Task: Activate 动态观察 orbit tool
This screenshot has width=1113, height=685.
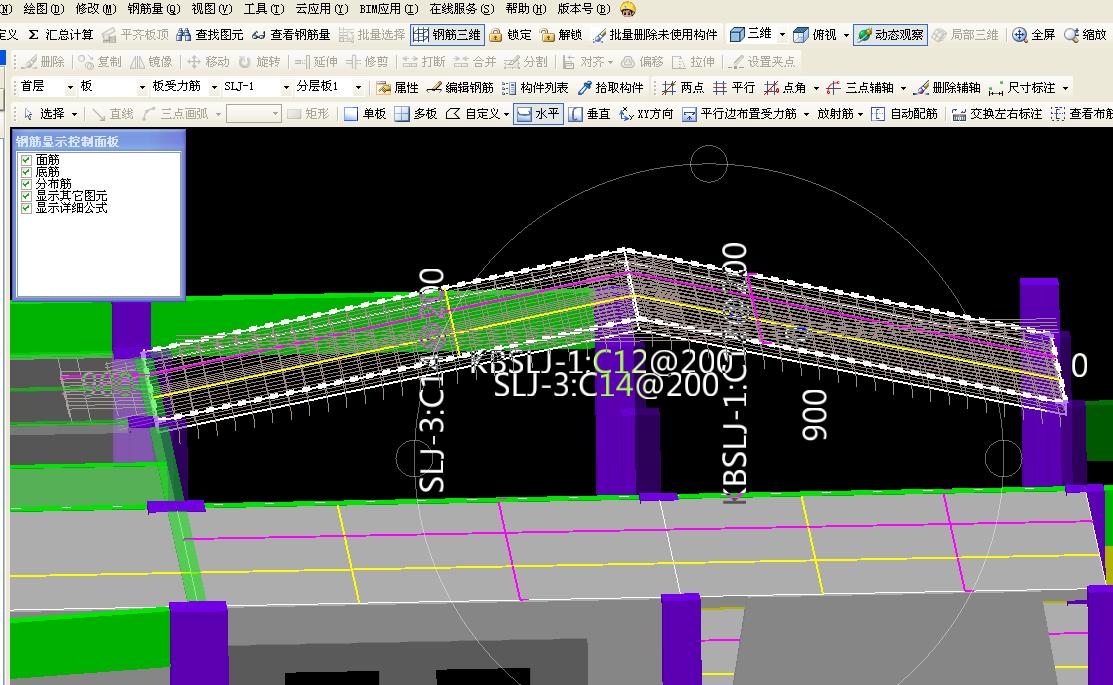Action: (890, 35)
